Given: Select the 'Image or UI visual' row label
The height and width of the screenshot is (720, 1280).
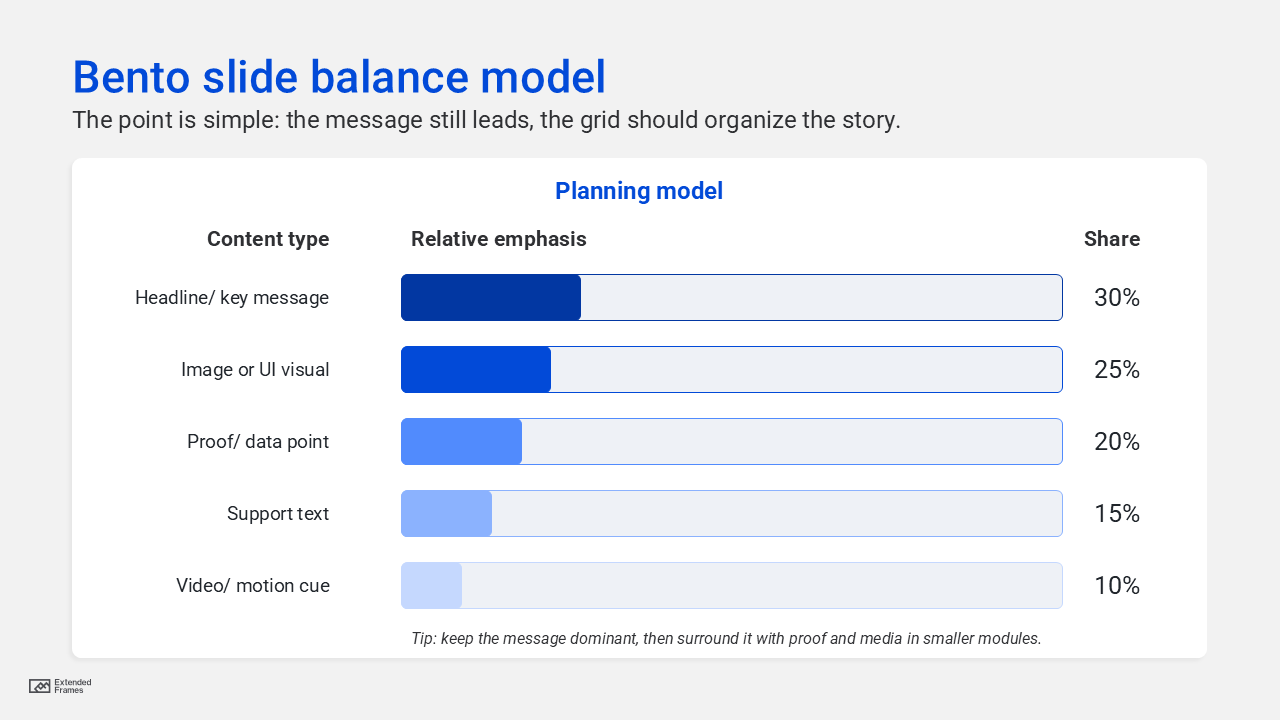Looking at the screenshot, I should click(255, 370).
